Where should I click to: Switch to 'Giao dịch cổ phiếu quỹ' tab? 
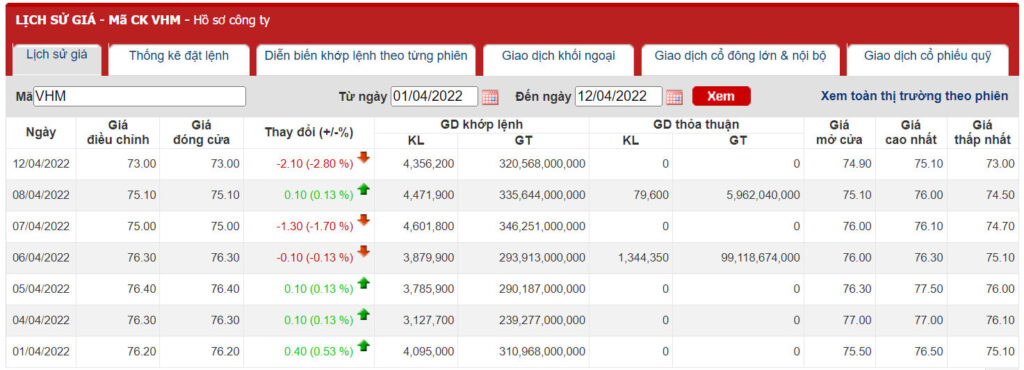(927, 57)
